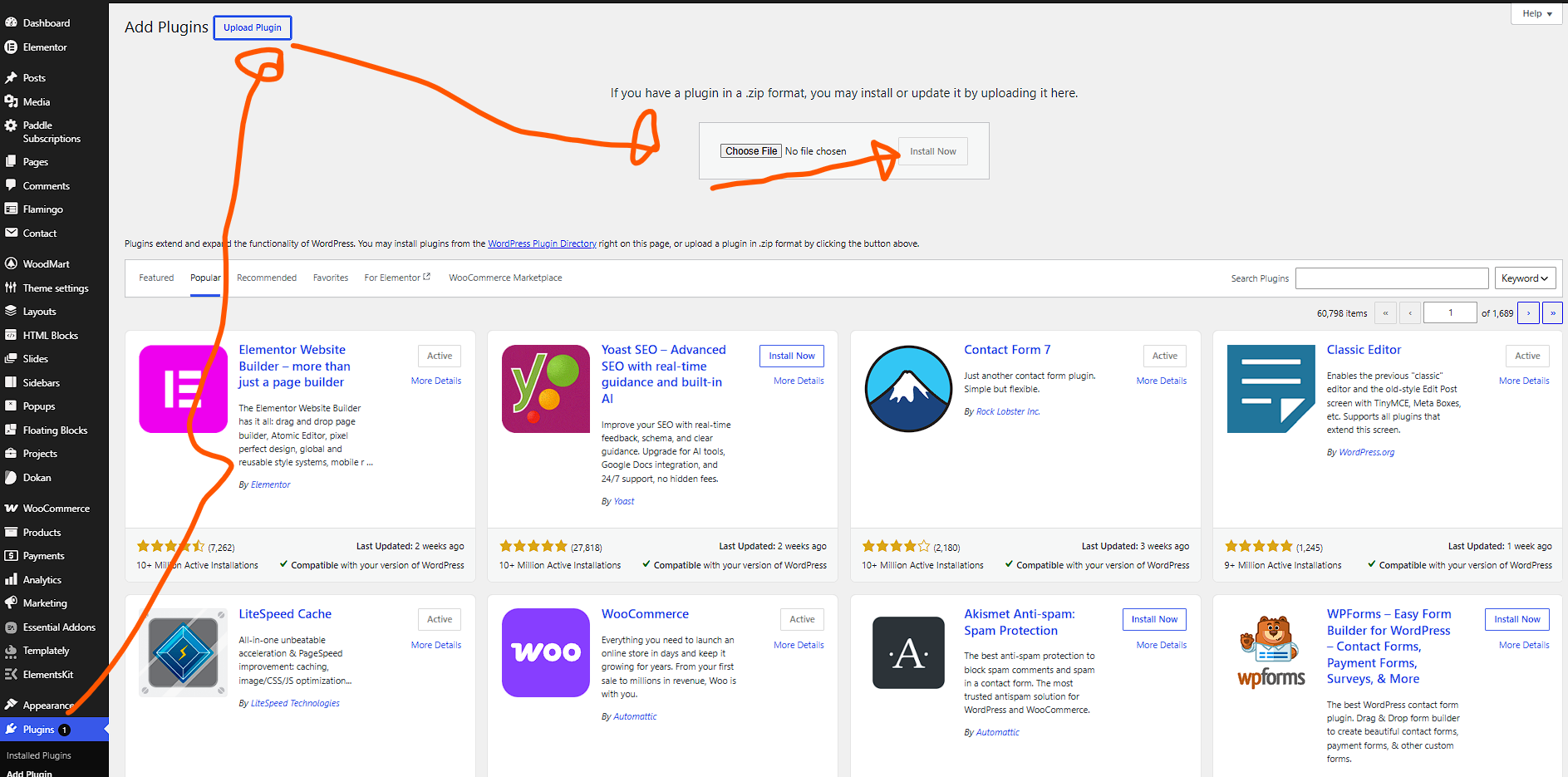This screenshot has height=777, width=1568.
Task: Click the Search Plugins input field
Action: pos(1392,278)
